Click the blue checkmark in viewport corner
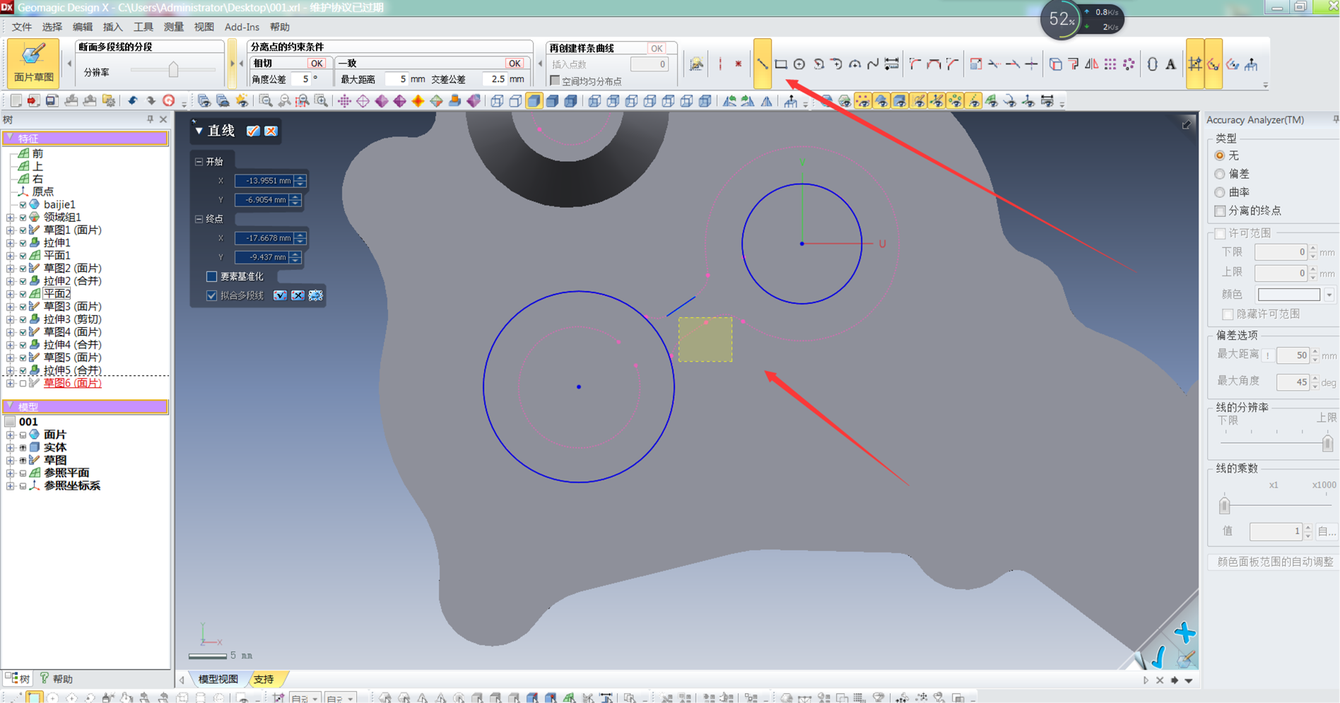The image size is (1340, 703). pos(1158,658)
